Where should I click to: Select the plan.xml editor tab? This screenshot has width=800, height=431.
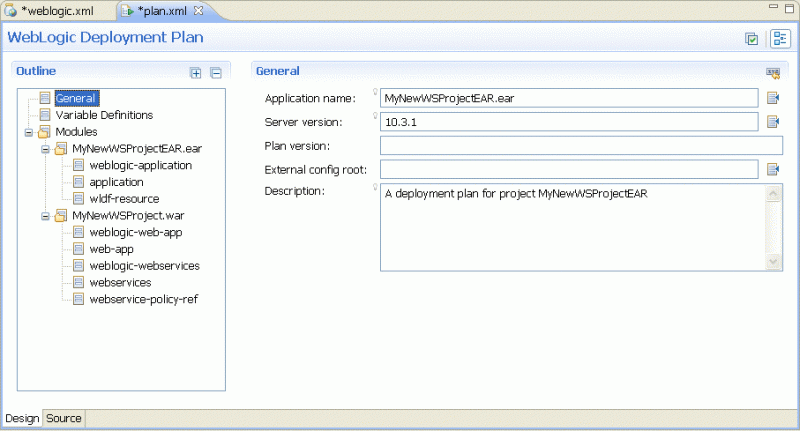click(x=162, y=11)
